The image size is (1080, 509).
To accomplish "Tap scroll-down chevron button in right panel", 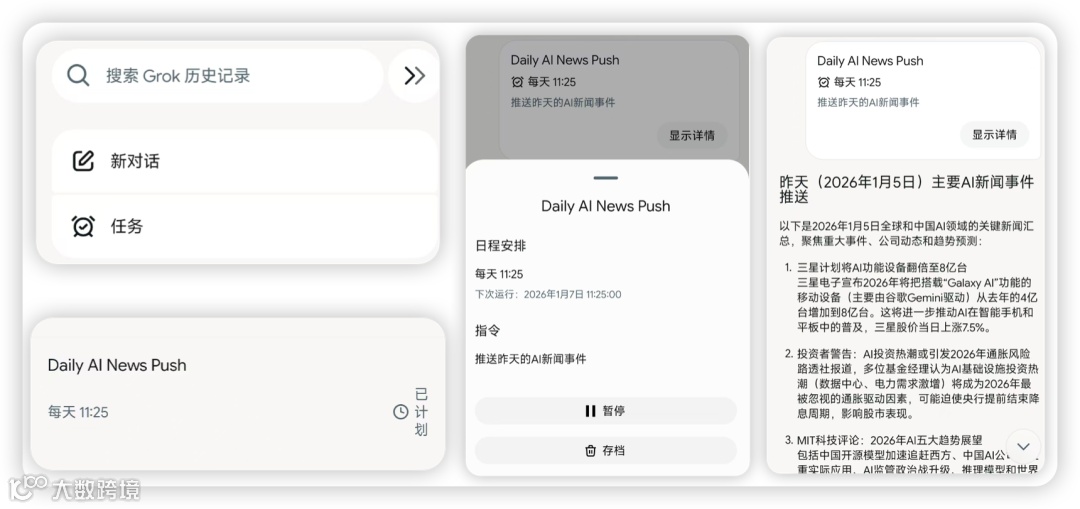I will coord(1024,446).
